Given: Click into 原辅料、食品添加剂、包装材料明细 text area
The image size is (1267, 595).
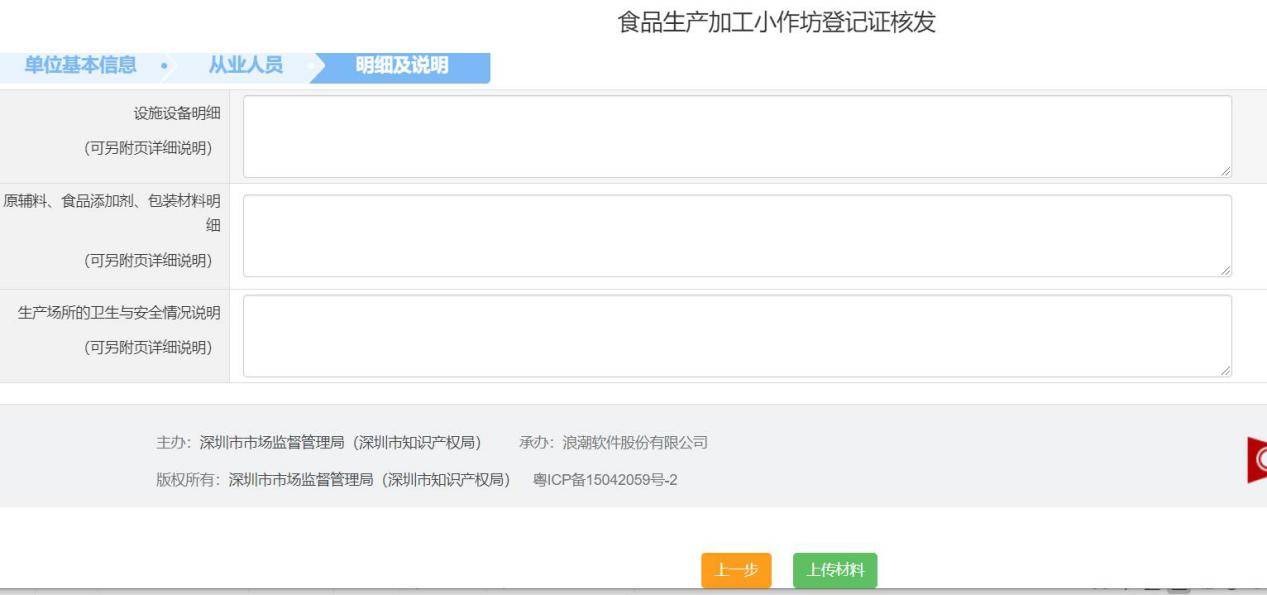Looking at the screenshot, I should point(737,236).
